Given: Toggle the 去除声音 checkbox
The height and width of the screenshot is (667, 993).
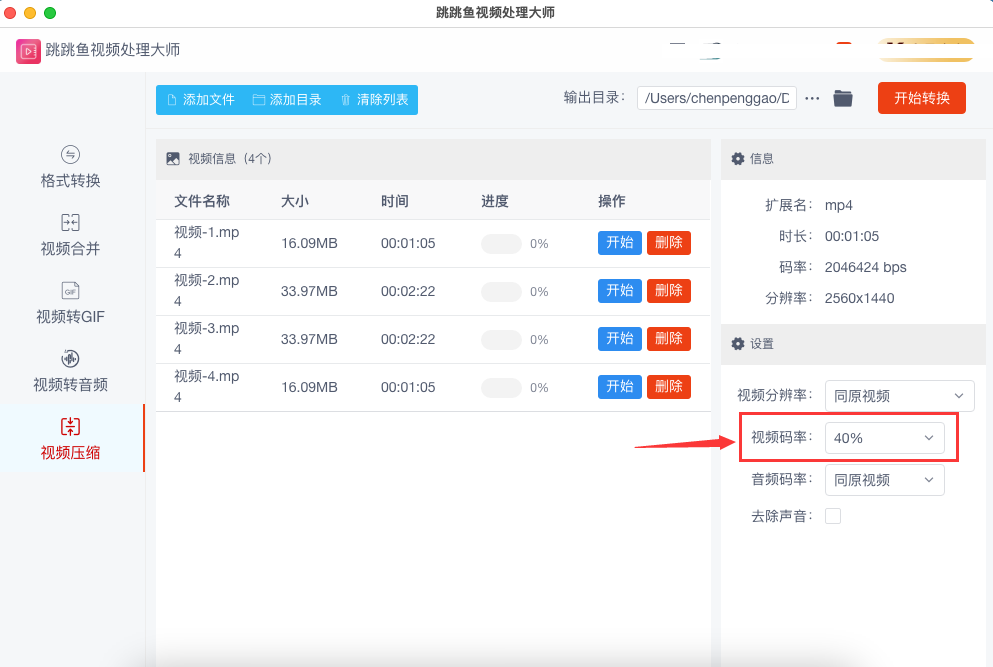Looking at the screenshot, I should pos(833,516).
